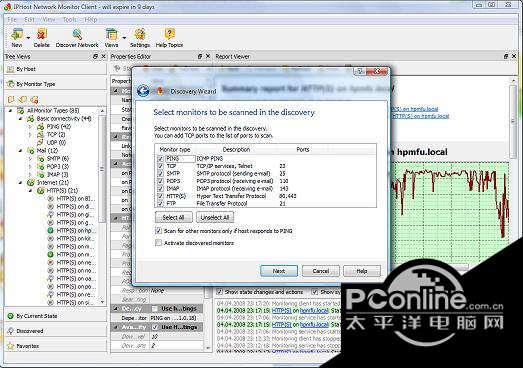This screenshot has width=523, height=368.
Task: Toggle the SMTP monitor checkbox
Action: [x=160, y=173]
